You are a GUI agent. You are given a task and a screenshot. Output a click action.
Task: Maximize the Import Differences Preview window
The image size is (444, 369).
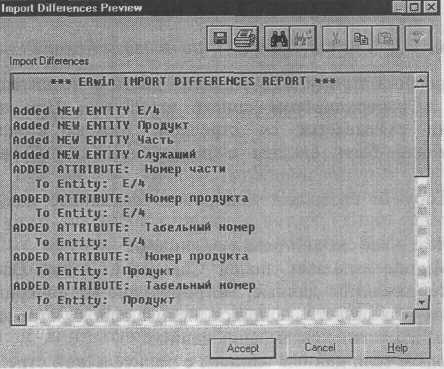coord(415,7)
